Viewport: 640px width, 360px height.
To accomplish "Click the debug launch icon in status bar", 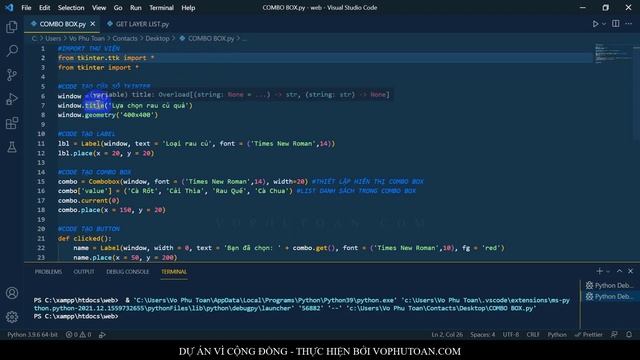I will tap(102, 335).
